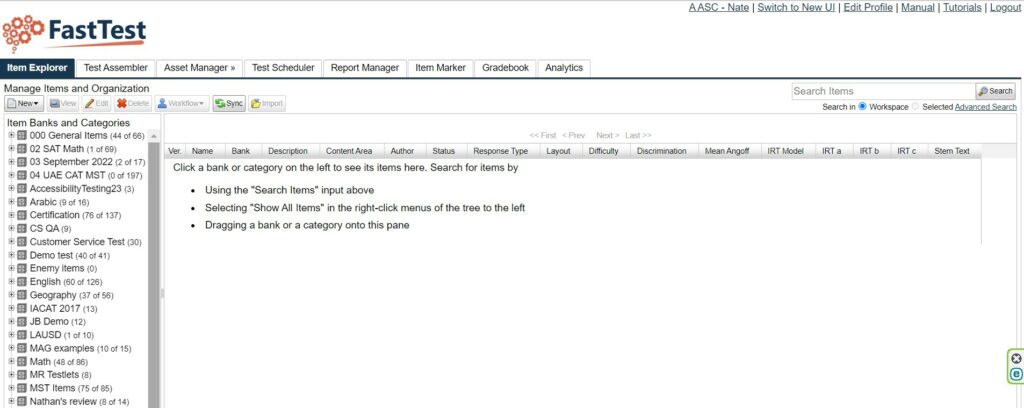Expand the Arabic bank node
The image size is (1024, 408).
click(x=11, y=202)
